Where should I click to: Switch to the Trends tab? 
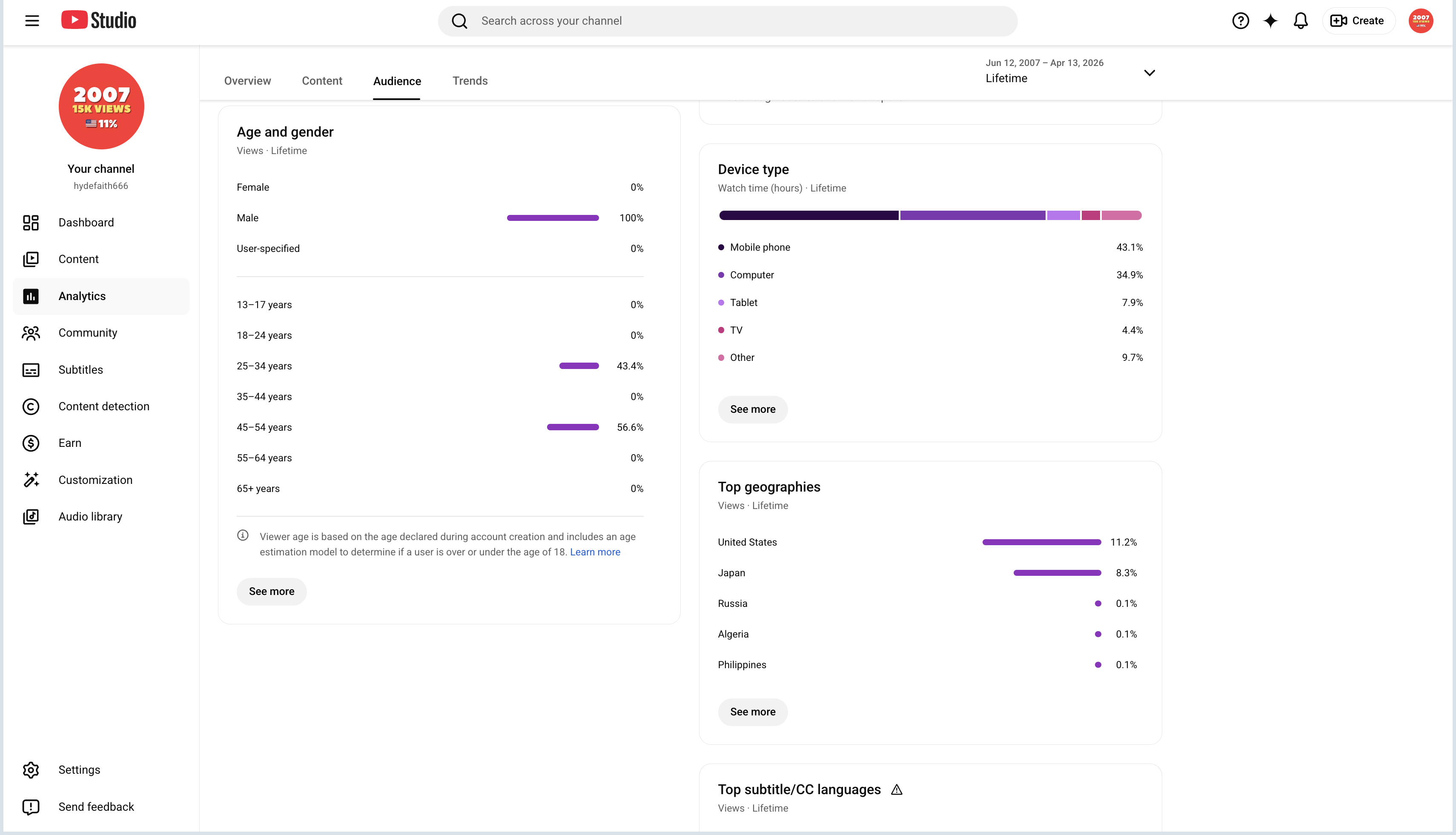coord(470,81)
